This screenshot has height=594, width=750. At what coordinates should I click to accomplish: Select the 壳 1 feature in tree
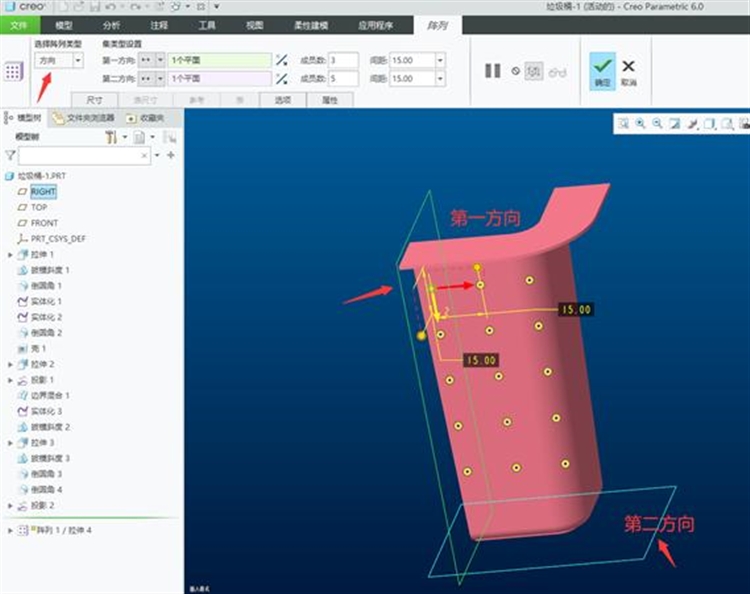click(38, 349)
